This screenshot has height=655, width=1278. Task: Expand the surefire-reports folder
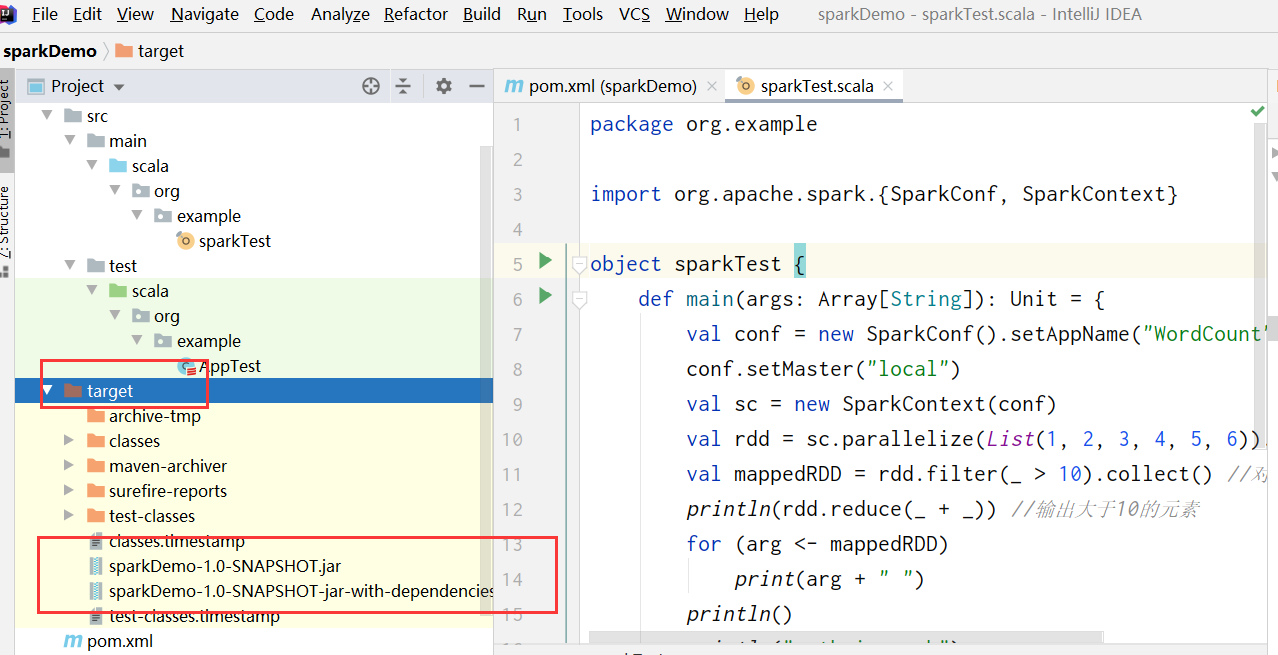[69, 491]
